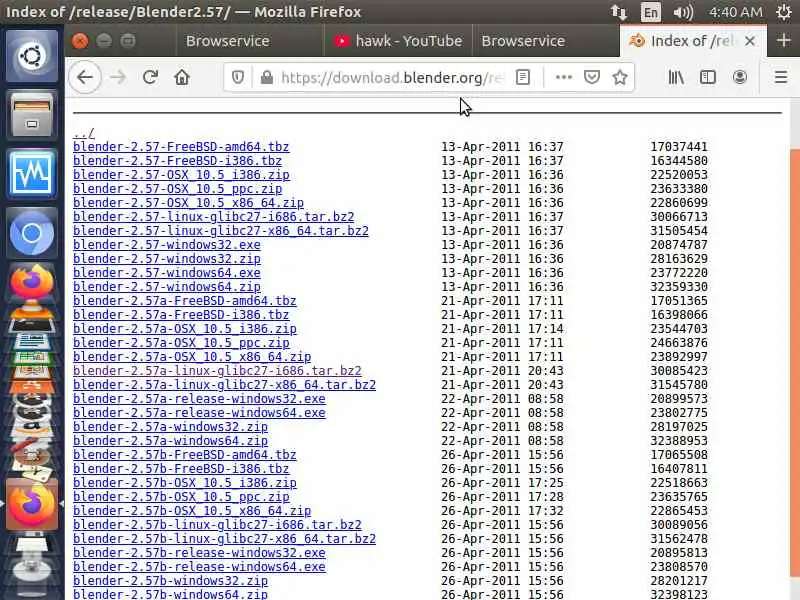
Task: Open network connections indicator
Action: point(619,12)
